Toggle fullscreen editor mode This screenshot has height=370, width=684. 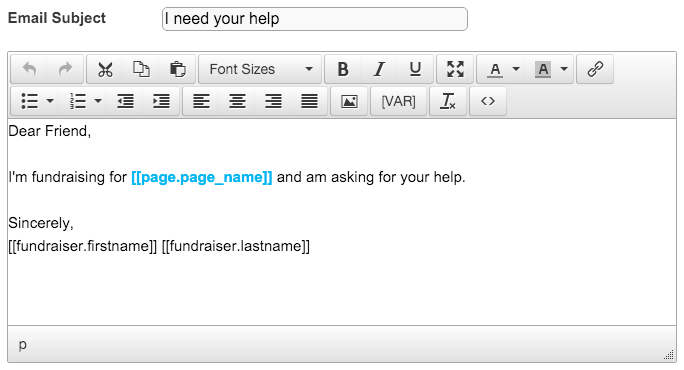(x=455, y=69)
